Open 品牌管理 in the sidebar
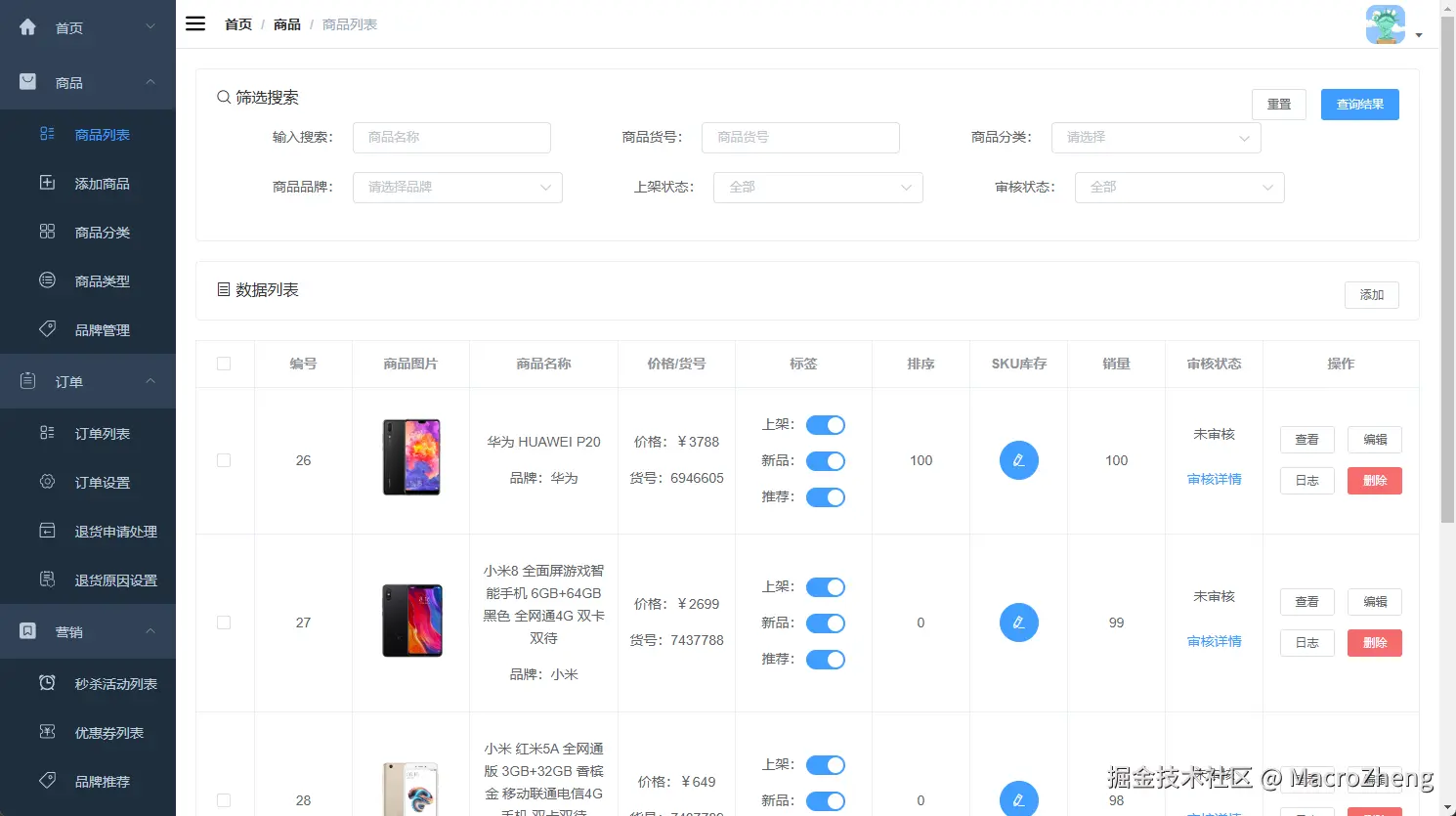The height and width of the screenshot is (816, 1456). (88, 329)
